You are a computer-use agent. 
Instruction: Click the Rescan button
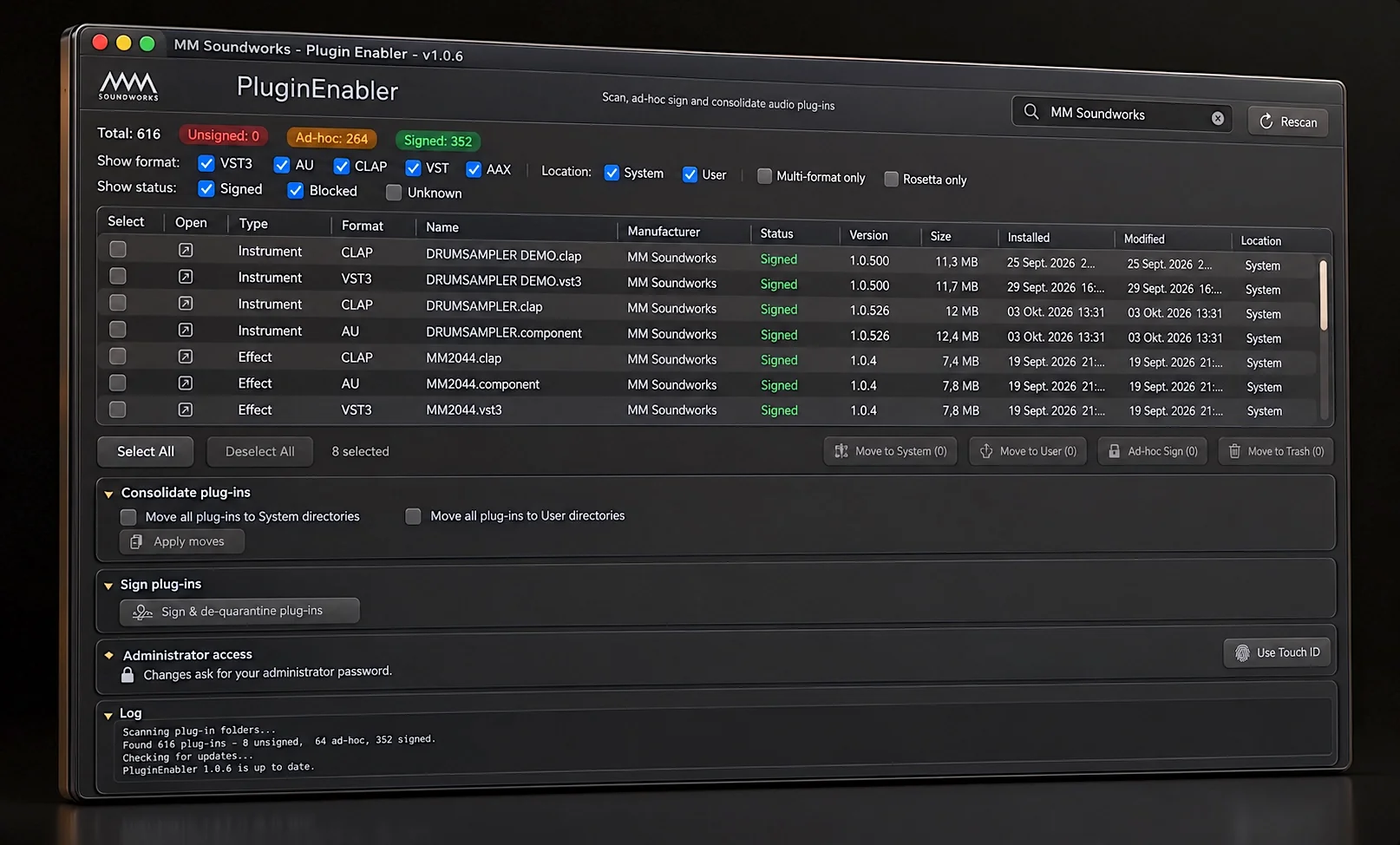[x=1288, y=121]
